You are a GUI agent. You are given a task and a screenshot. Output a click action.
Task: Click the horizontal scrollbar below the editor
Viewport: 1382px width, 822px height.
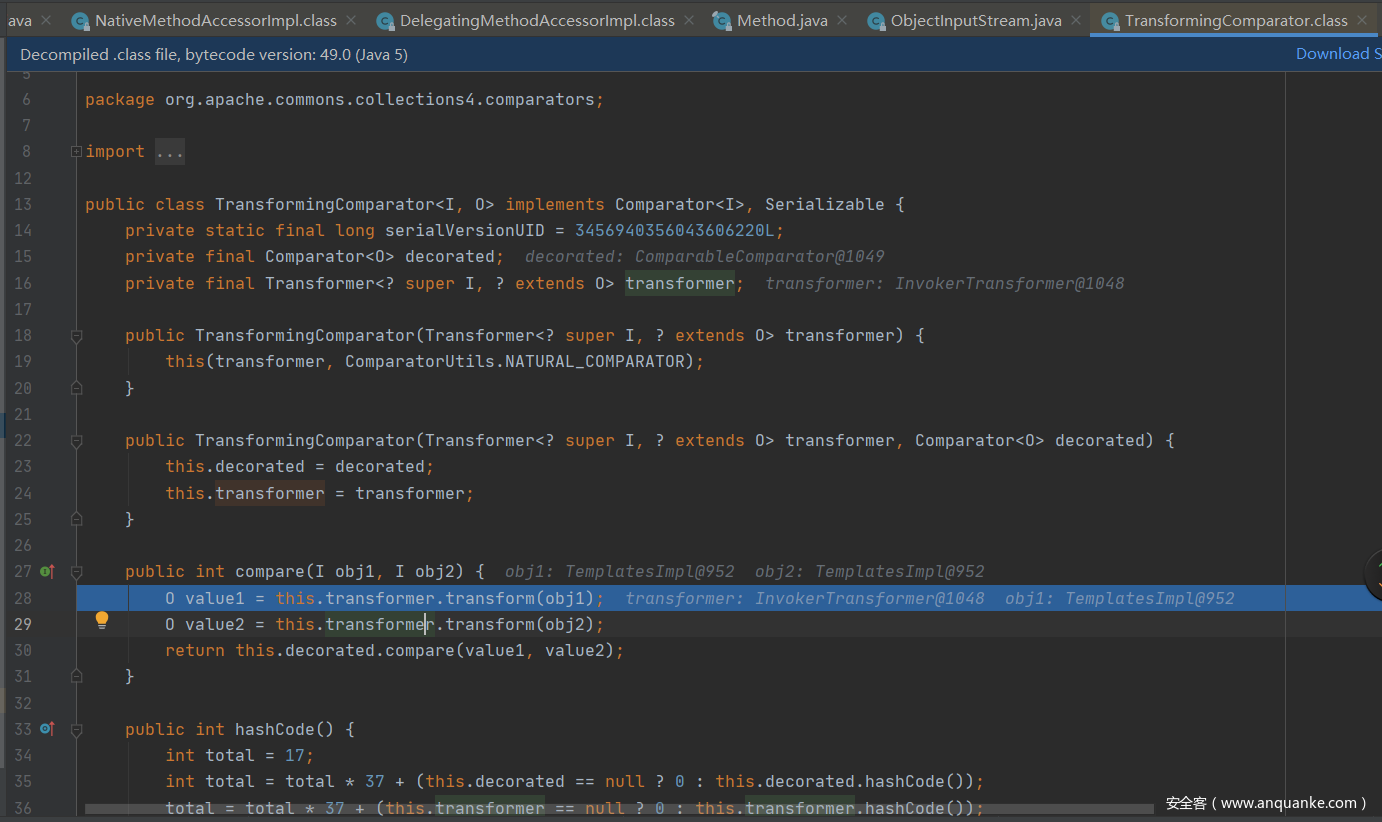[x=600, y=808]
